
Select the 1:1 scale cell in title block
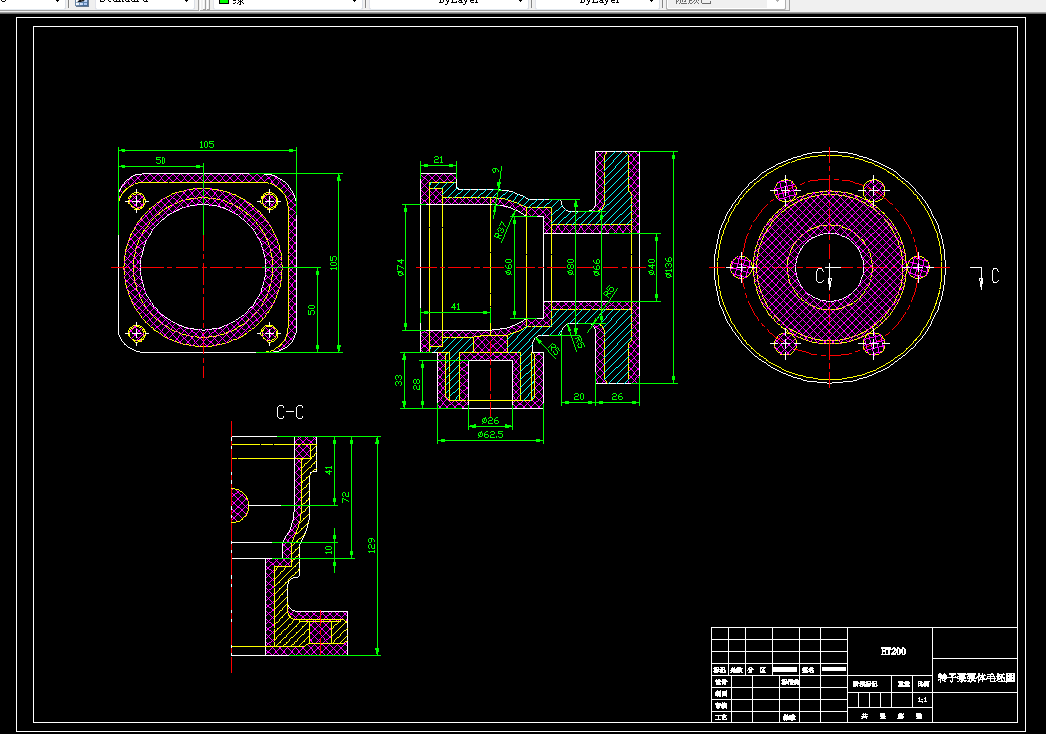tap(922, 700)
